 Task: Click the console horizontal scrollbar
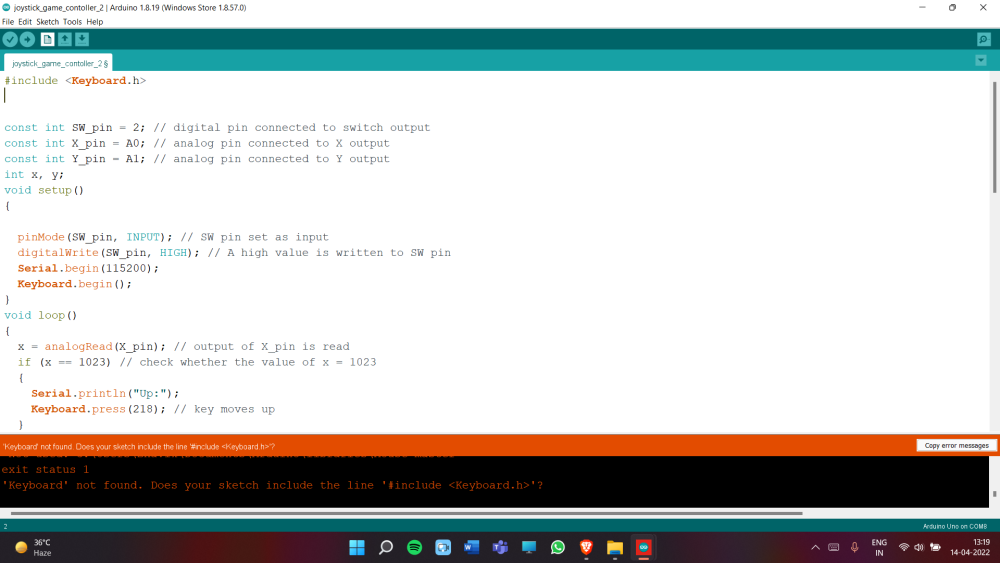point(400,513)
